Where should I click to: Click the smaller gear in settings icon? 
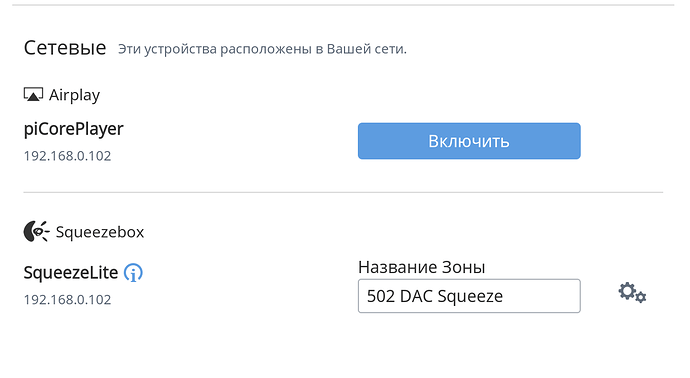[x=641, y=297]
